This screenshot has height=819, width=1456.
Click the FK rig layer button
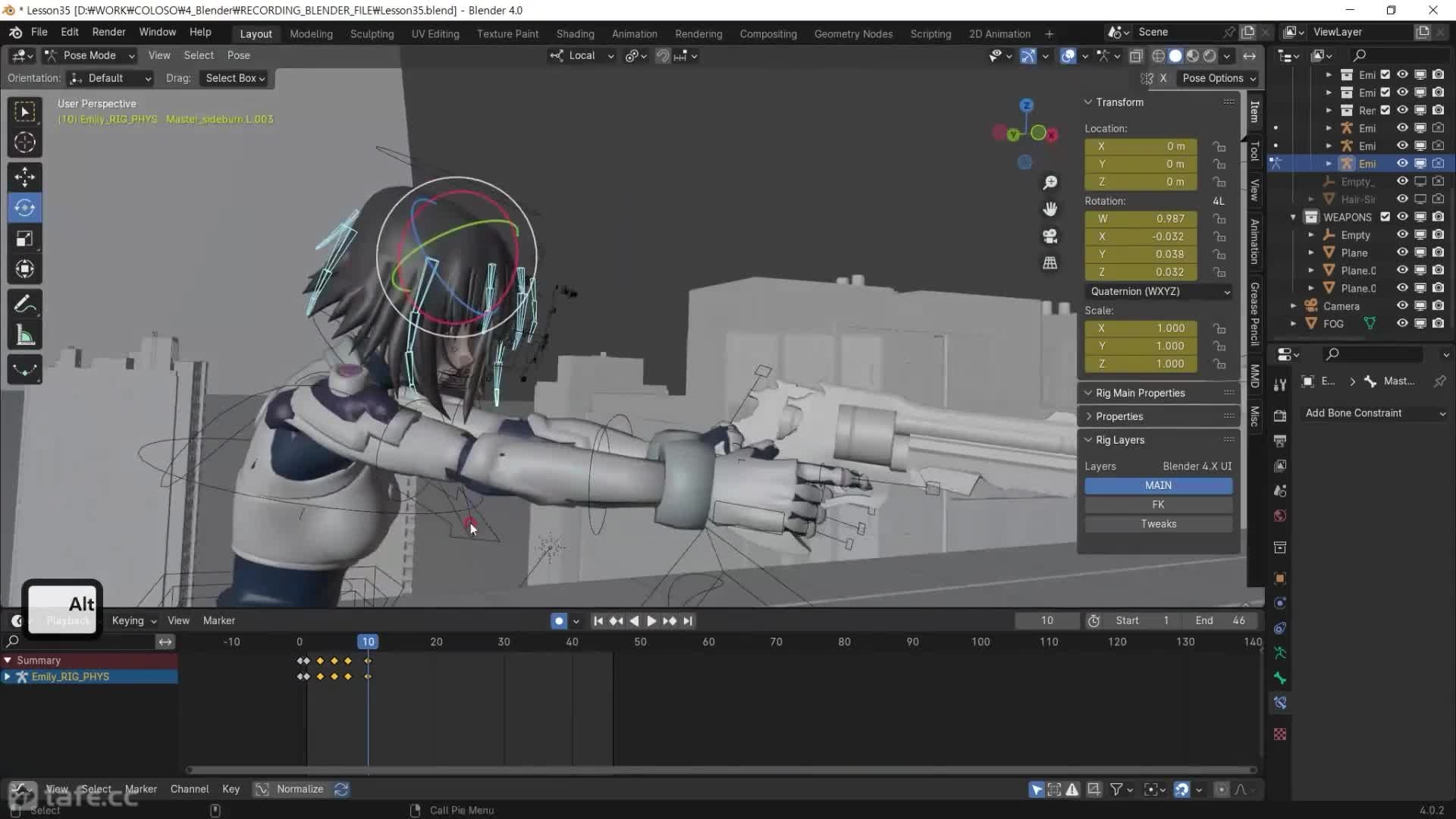click(x=1158, y=504)
